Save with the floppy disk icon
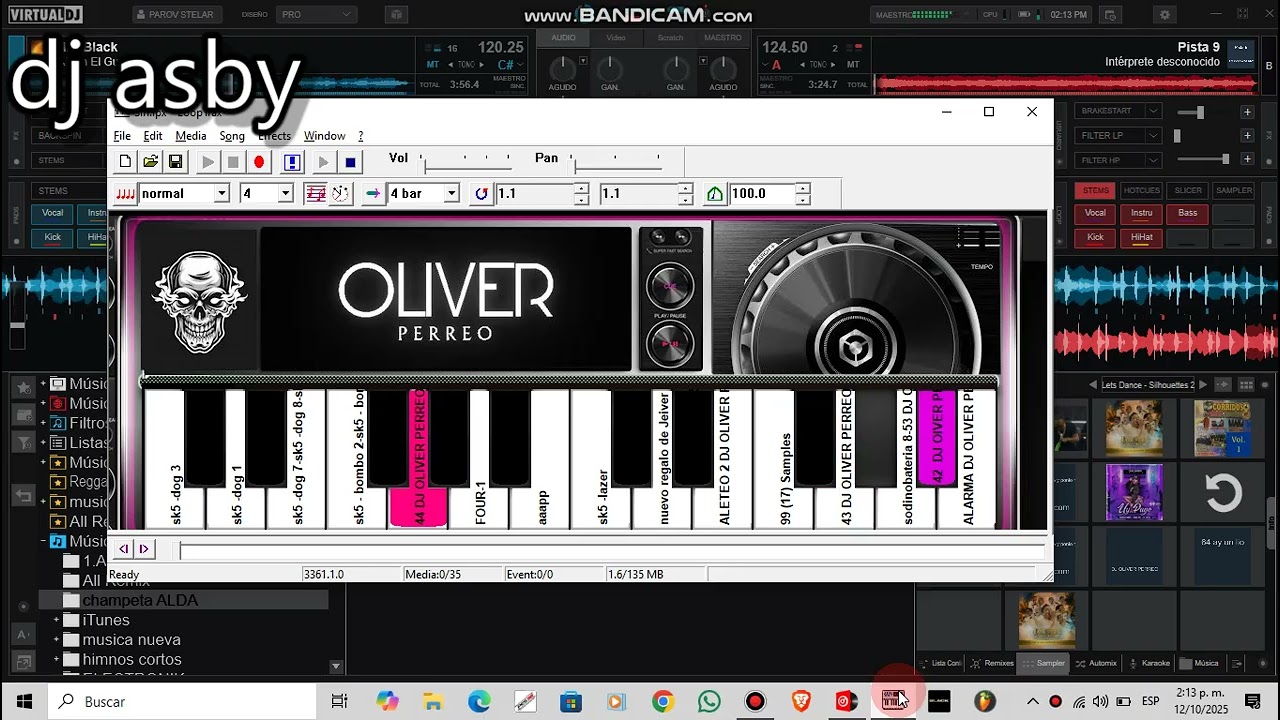The height and width of the screenshot is (720, 1280). 175,161
